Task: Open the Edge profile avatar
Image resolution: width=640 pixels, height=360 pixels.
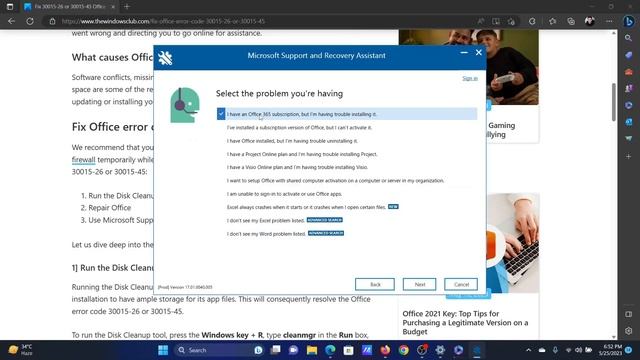Action: coord(589,21)
